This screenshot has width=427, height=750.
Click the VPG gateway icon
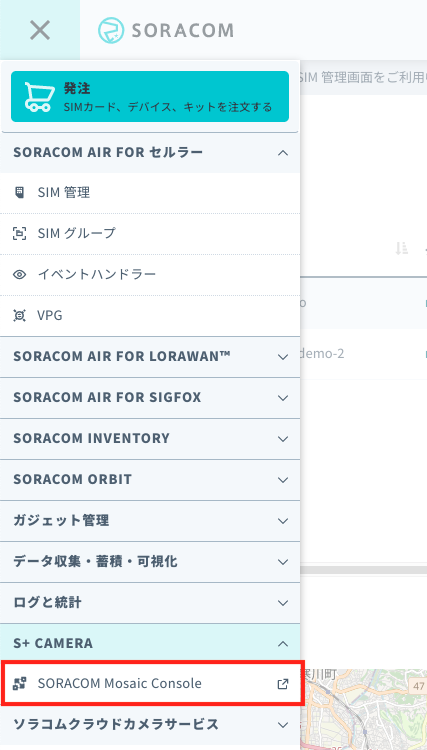19,316
